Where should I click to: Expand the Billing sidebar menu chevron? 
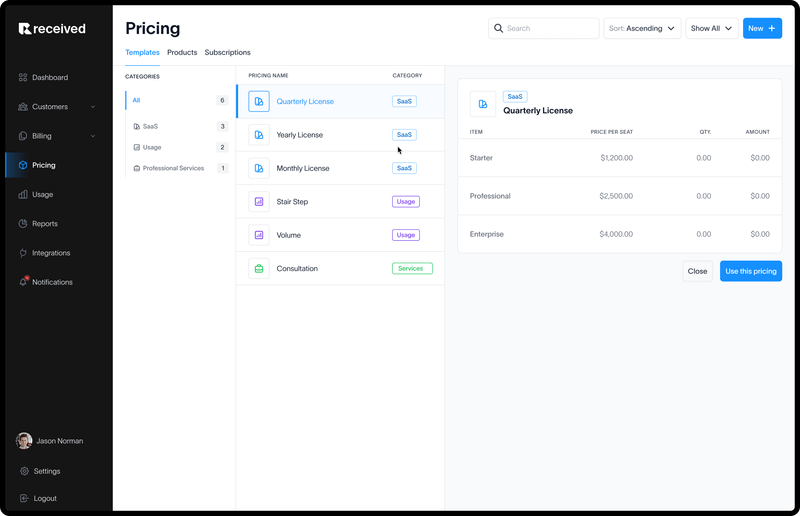point(93,136)
